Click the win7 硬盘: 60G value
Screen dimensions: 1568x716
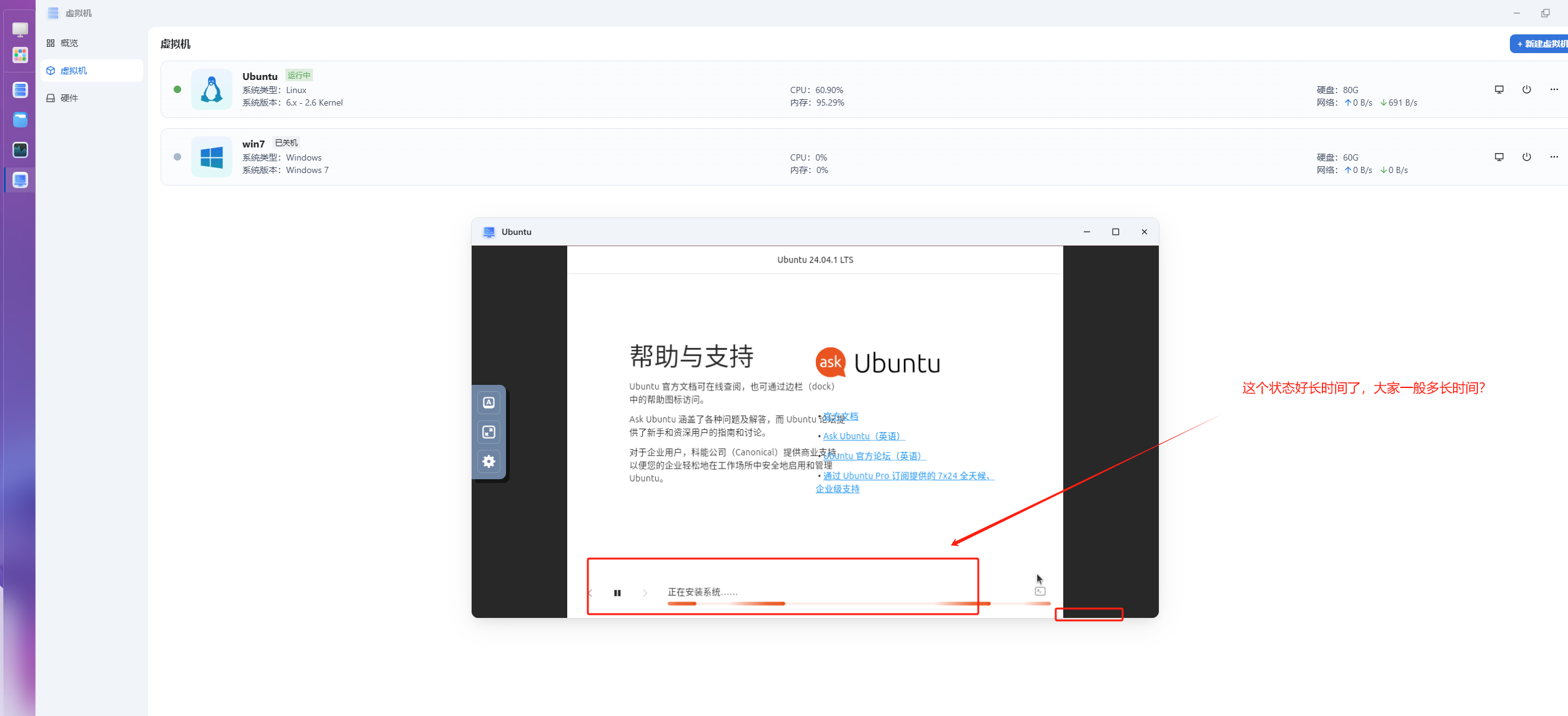1337,157
